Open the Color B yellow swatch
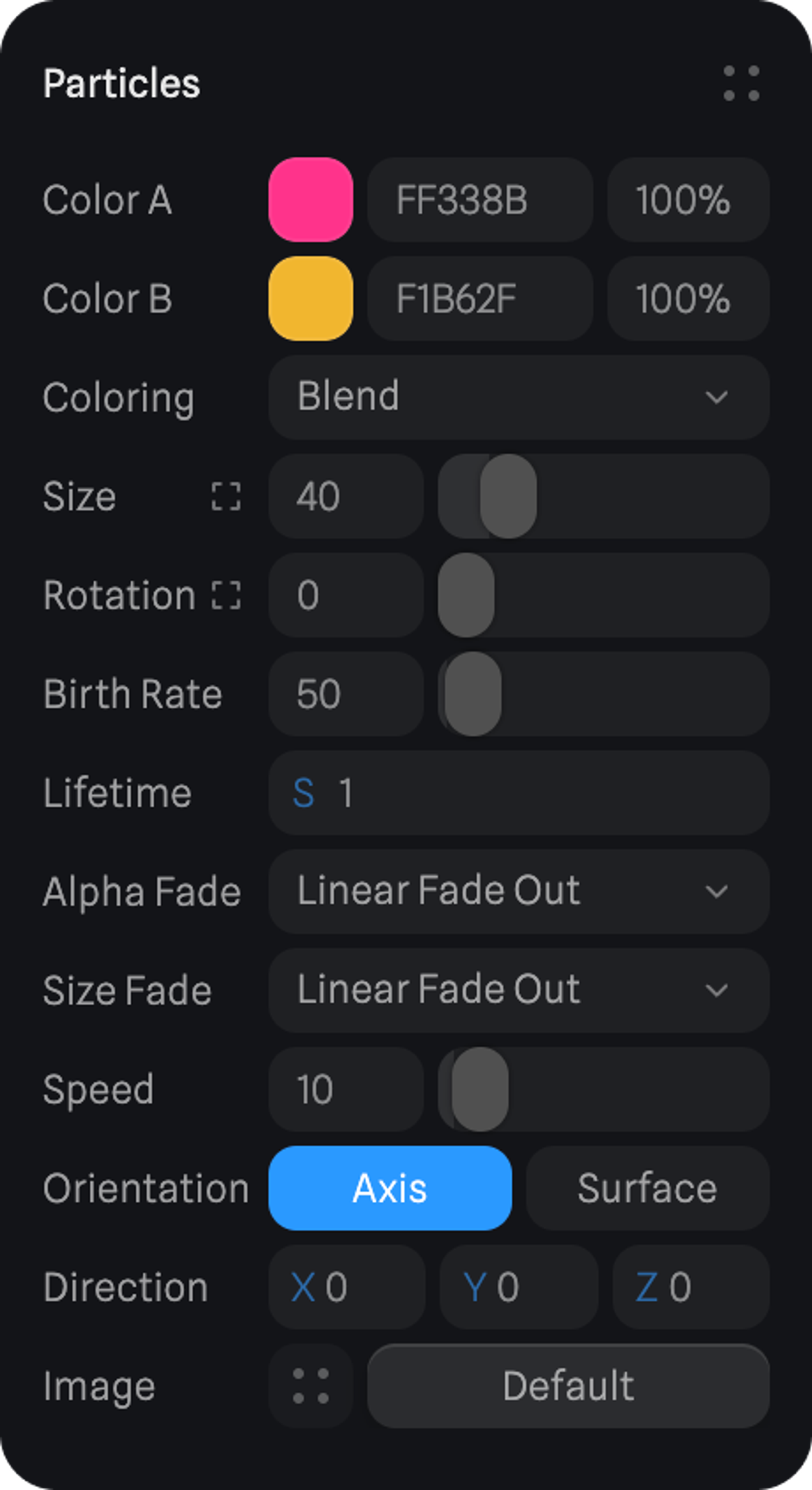Screen dimensions: 812x1490 (311, 298)
